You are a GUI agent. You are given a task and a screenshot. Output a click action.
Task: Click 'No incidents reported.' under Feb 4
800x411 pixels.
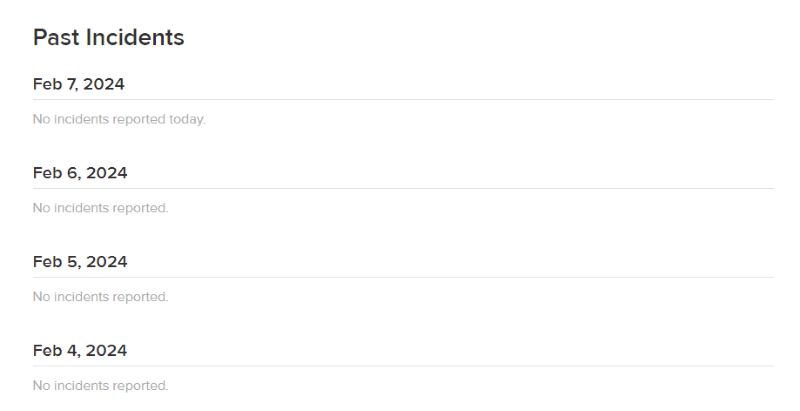(x=101, y=386)
